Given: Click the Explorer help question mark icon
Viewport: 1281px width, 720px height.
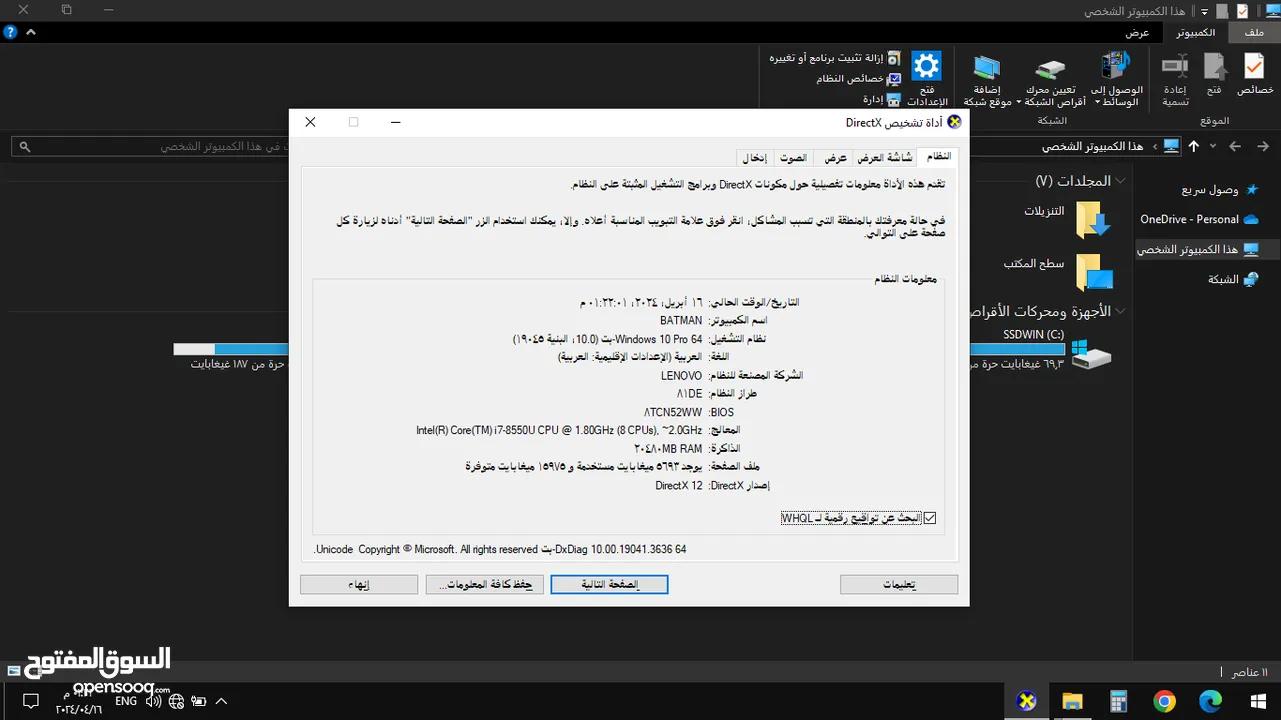Looking at the screenshot, I should [9, 32].
